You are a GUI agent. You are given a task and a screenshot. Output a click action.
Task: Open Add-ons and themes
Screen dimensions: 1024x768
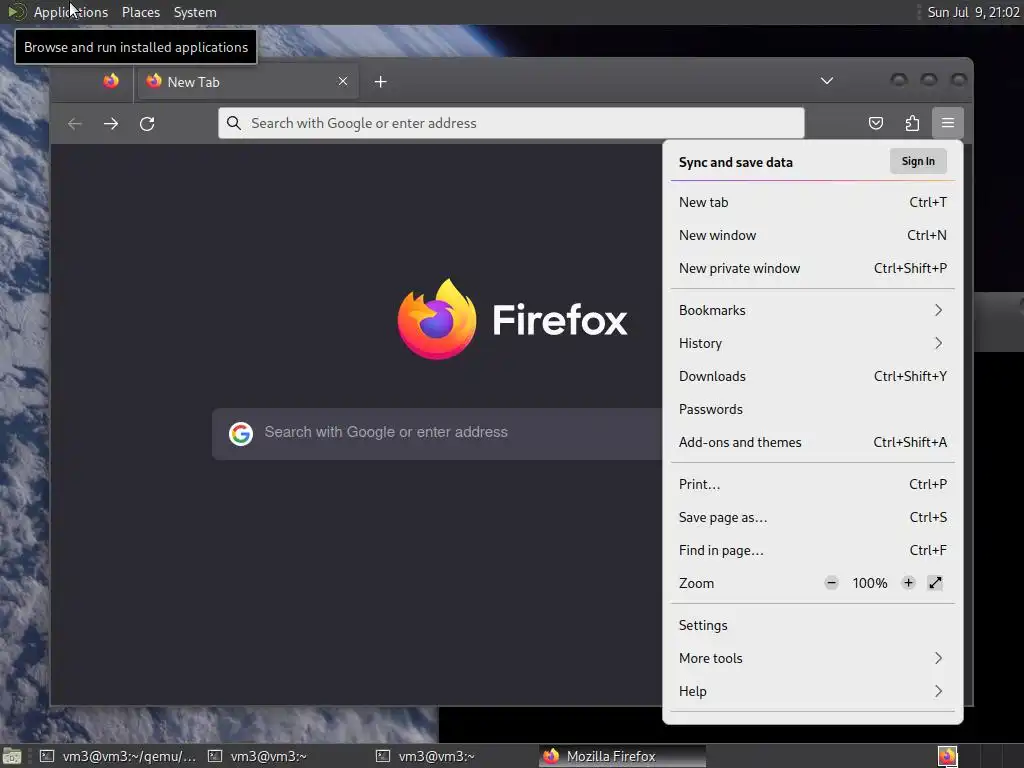tap(812, 442)
